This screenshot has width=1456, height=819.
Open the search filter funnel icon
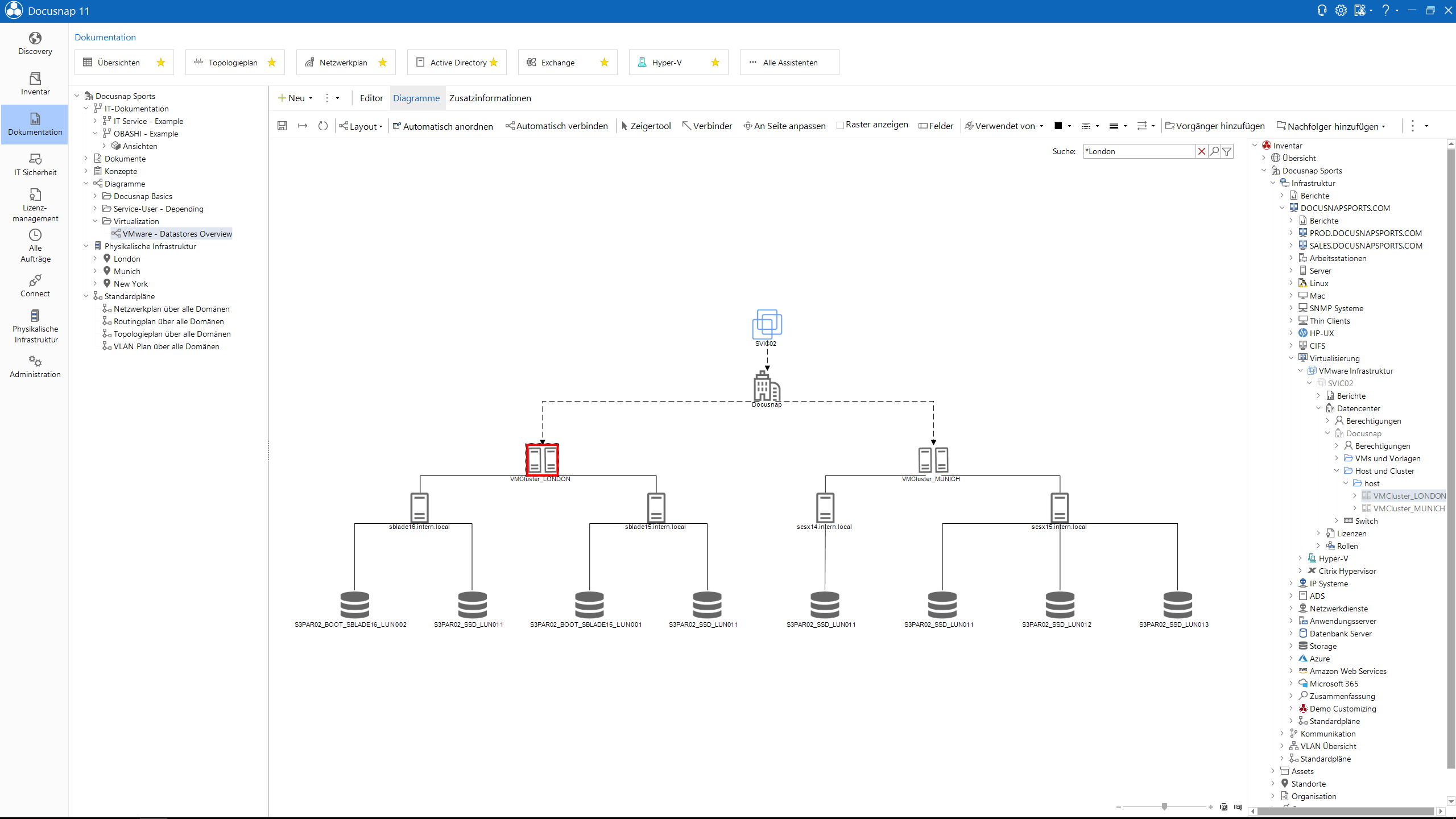(1227, 151)
